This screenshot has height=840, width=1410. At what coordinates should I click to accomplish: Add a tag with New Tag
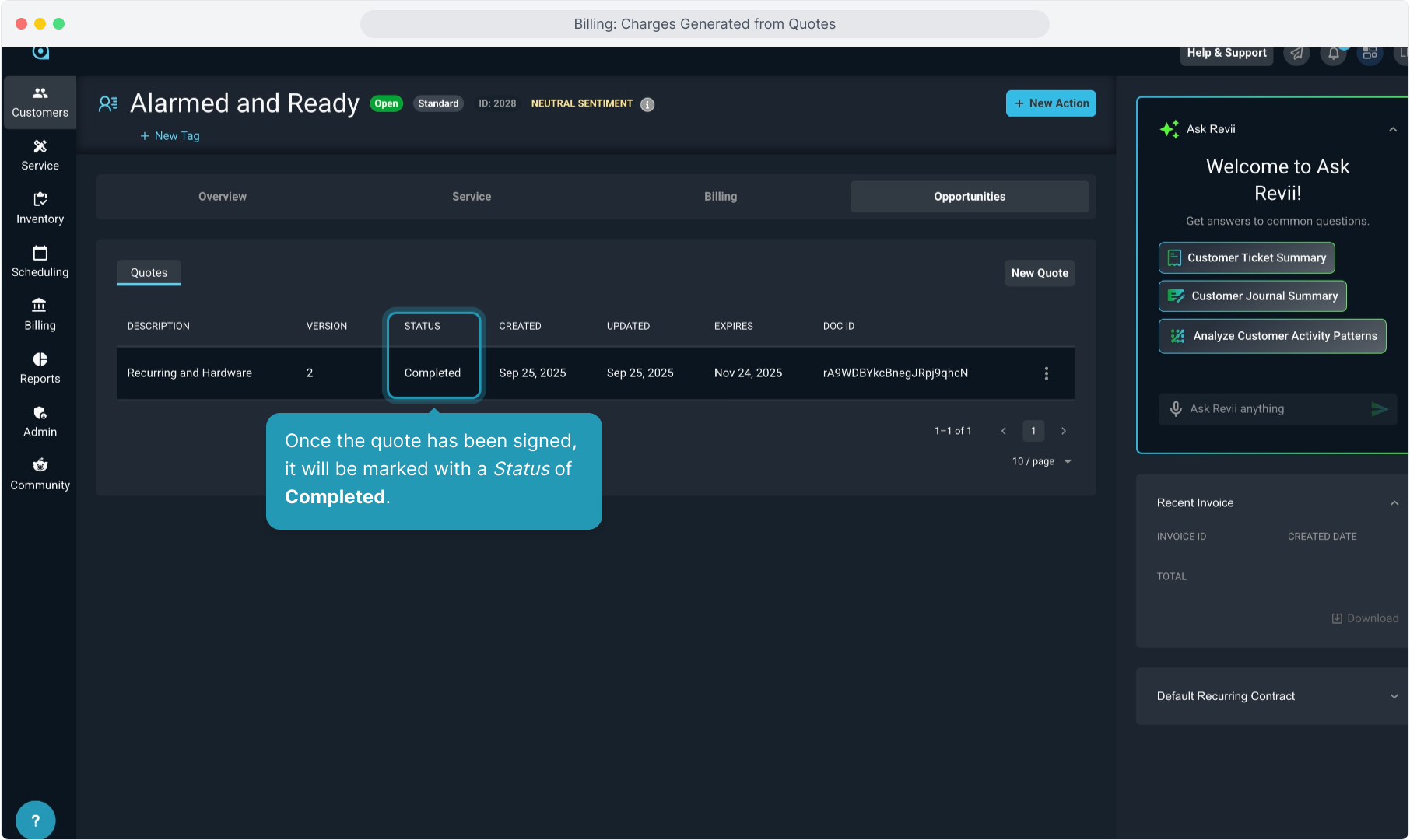point(170,136)
